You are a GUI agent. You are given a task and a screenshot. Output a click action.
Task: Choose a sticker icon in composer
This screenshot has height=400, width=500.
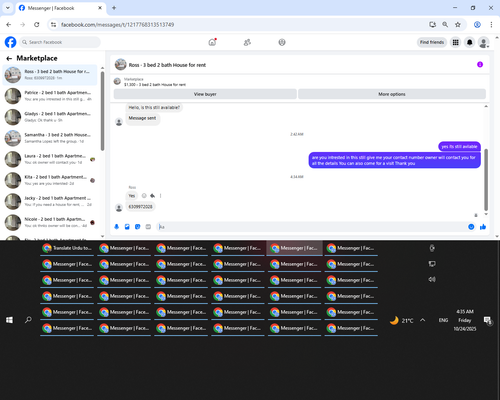pyautogui.click(x=138, y=227)
